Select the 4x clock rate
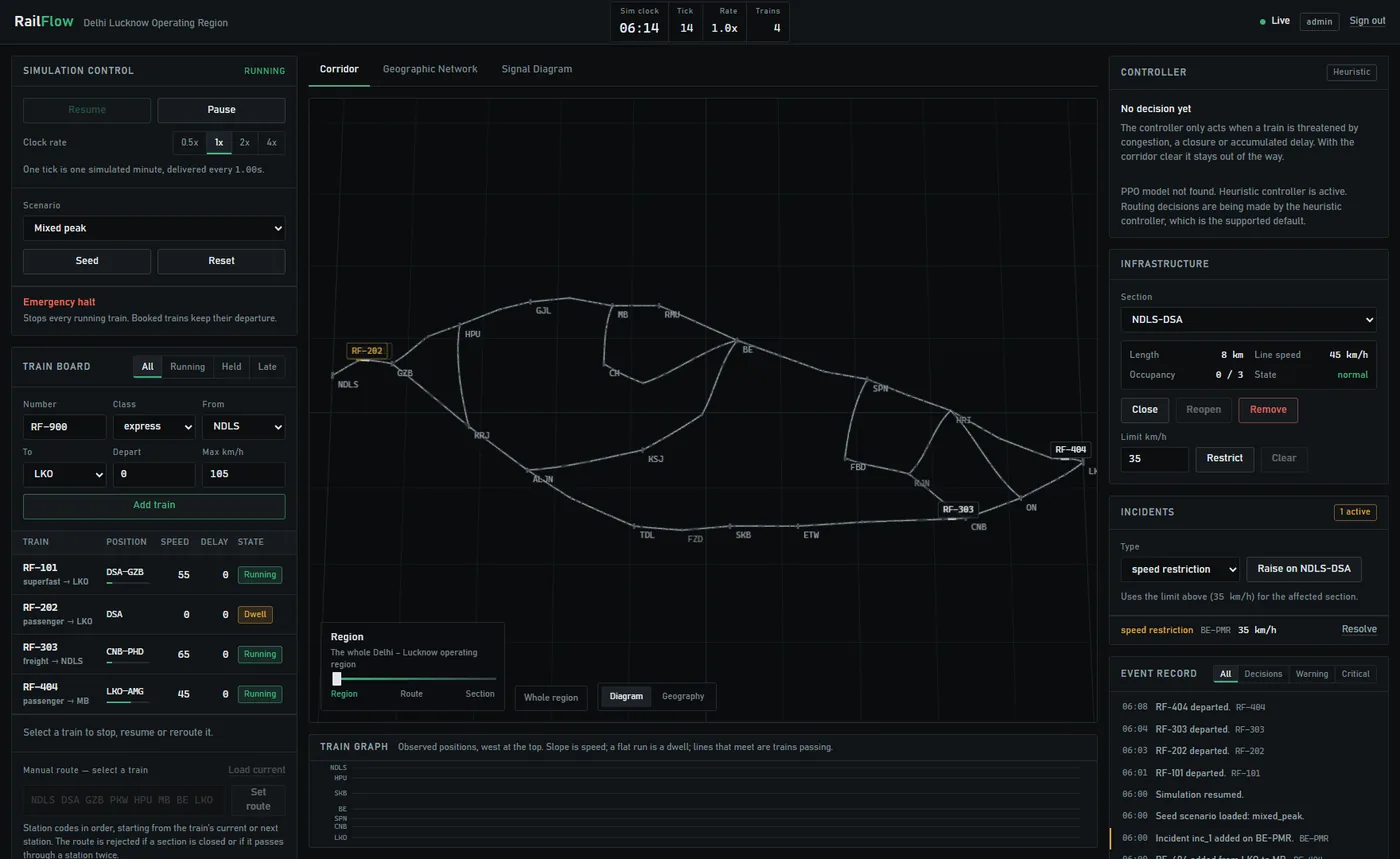 click(271, 143)
